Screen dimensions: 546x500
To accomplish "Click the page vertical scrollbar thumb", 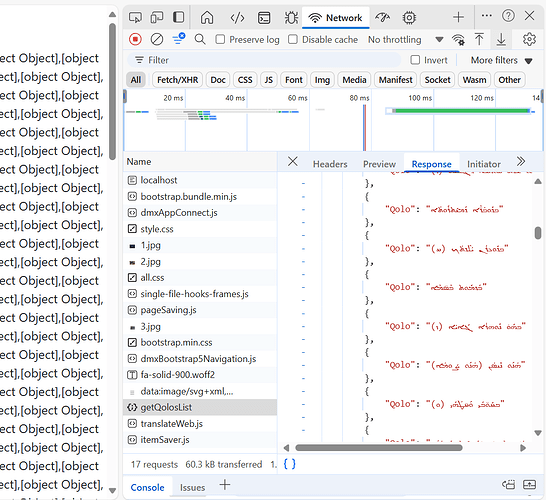I will (x=112, y=91).
